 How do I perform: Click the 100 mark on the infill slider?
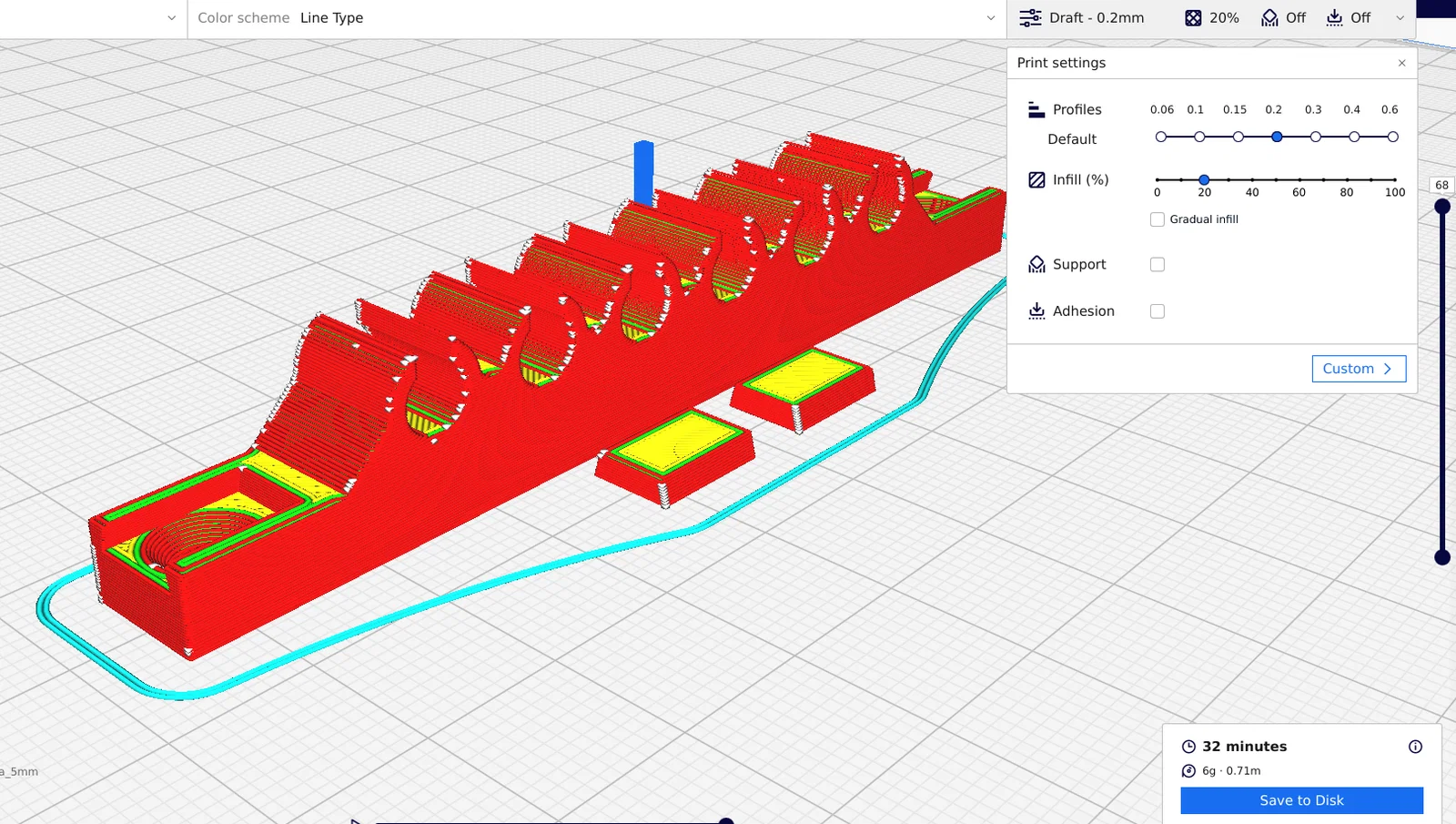point(1394,180)
